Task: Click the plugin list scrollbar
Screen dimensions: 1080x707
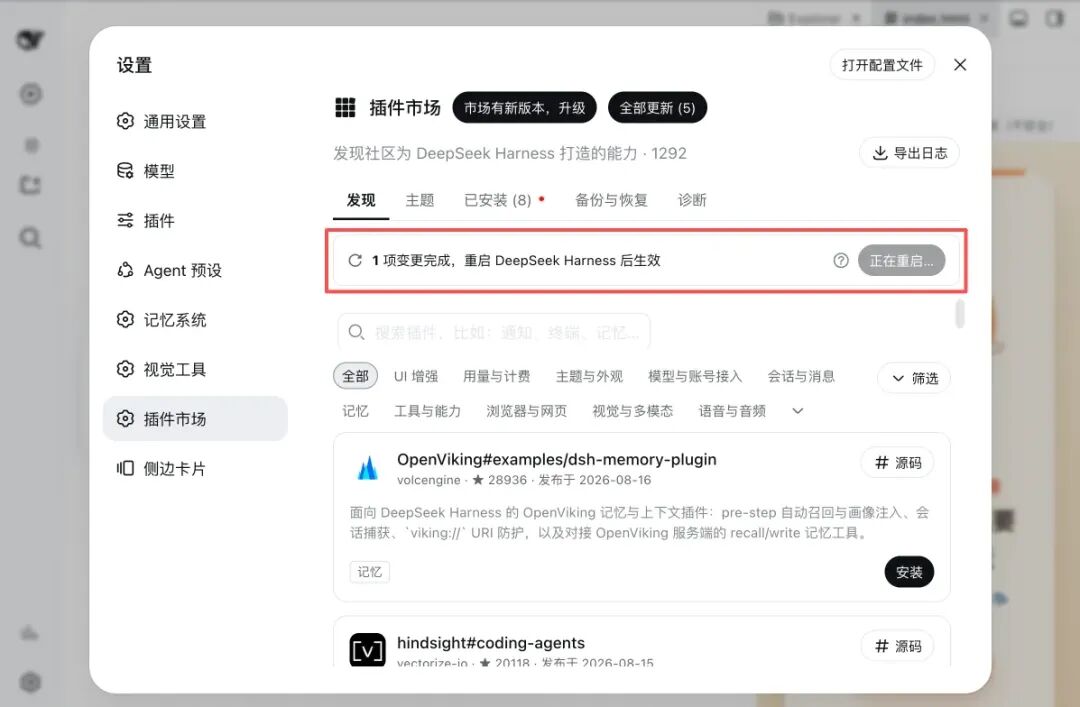Action: [960, 314]
